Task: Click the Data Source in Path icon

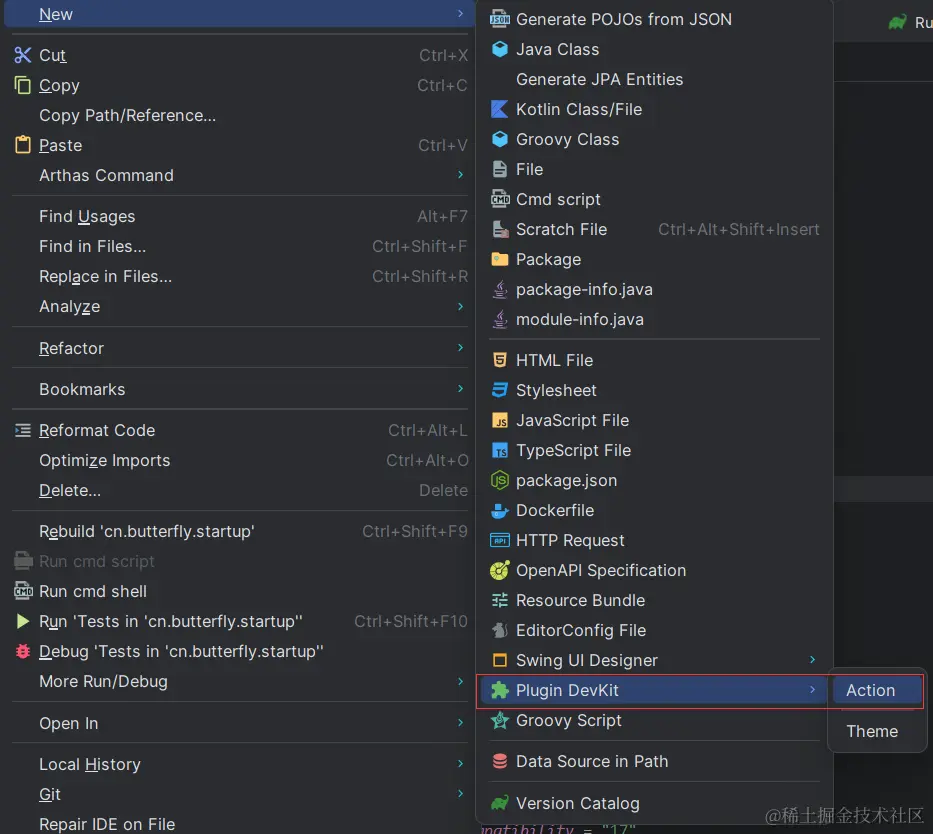Action: (x=500, y=761)
